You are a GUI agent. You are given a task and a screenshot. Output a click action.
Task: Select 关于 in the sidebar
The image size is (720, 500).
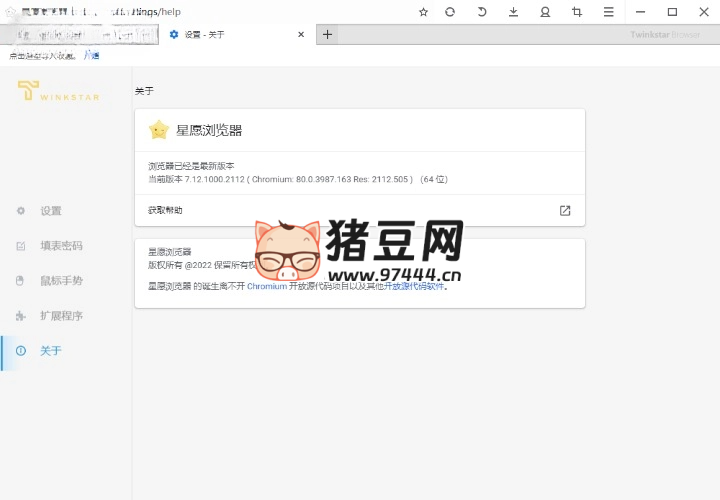[51, 351]
